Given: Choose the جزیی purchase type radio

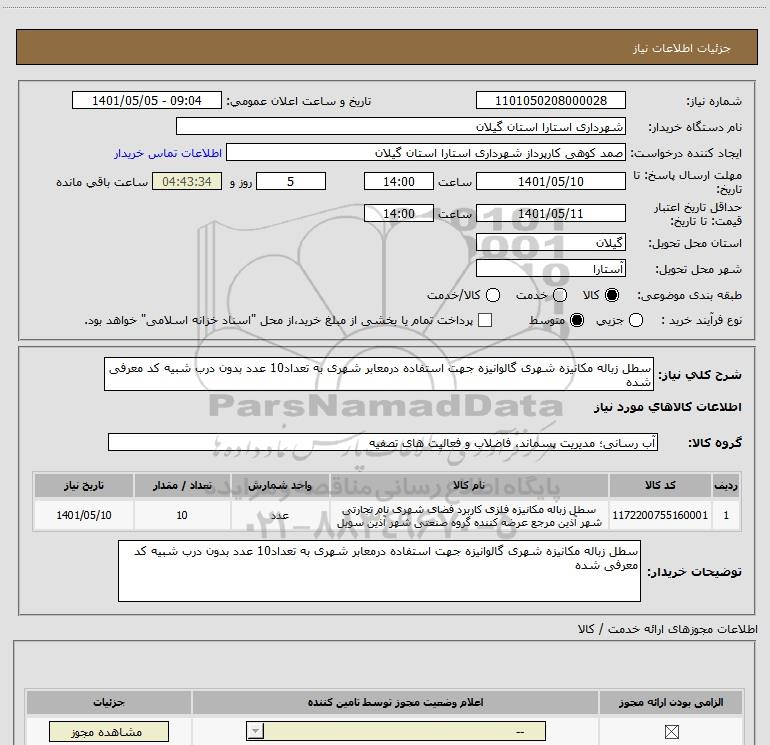Looking at the screenshot, I should pyautogui.click(x=636, y=320).
